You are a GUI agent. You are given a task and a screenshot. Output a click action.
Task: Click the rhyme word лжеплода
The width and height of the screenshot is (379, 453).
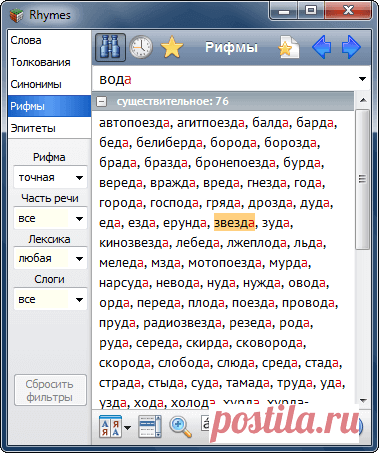pyautogui.click(x=257, y=243)
